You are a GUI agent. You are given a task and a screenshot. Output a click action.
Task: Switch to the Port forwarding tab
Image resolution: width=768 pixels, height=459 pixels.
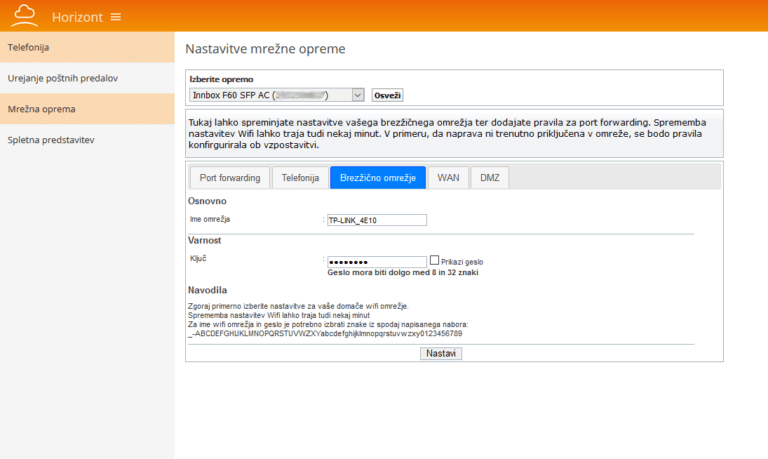pos(230,178)
